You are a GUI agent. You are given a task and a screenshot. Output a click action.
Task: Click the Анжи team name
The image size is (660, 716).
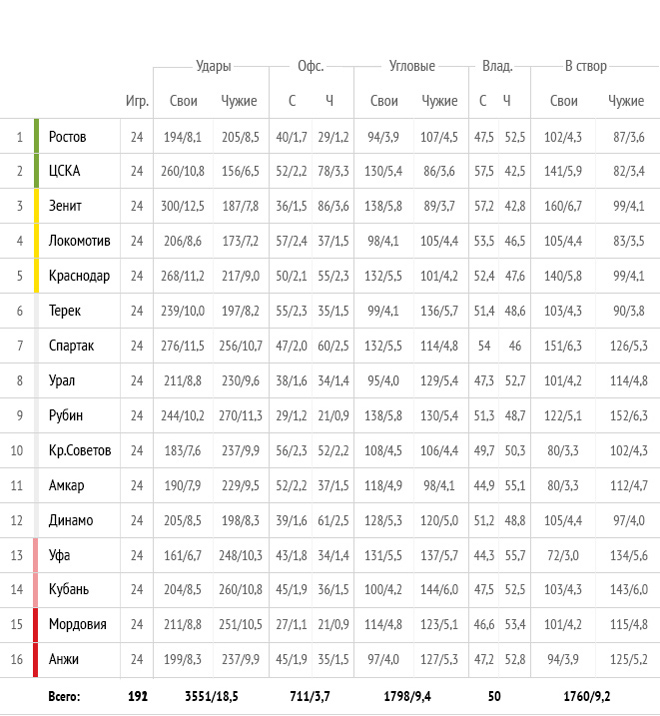click(x=64, y=660)
